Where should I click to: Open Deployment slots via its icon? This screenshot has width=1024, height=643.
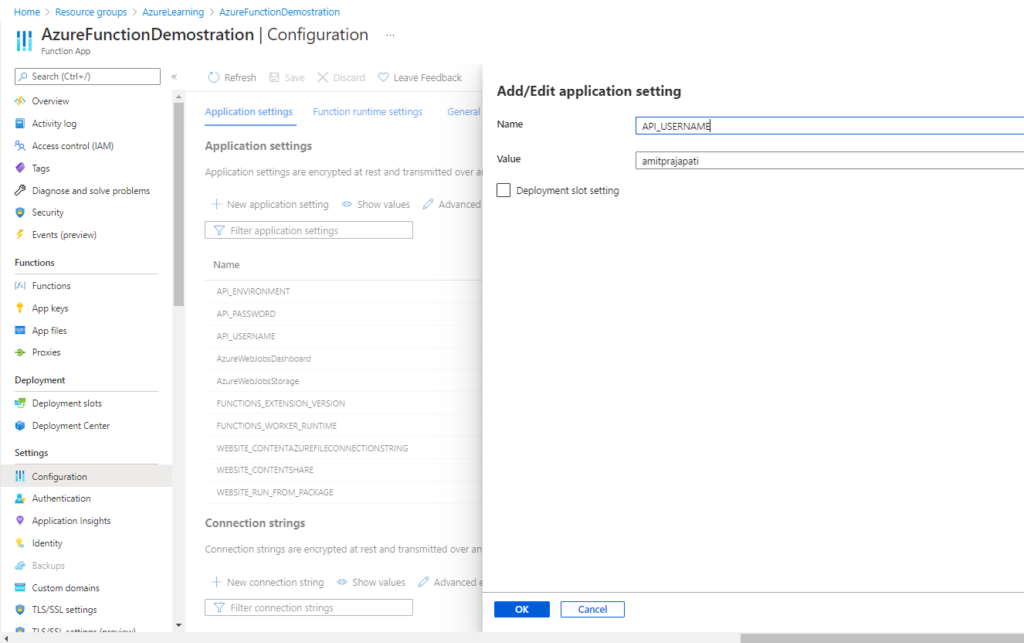20,403
